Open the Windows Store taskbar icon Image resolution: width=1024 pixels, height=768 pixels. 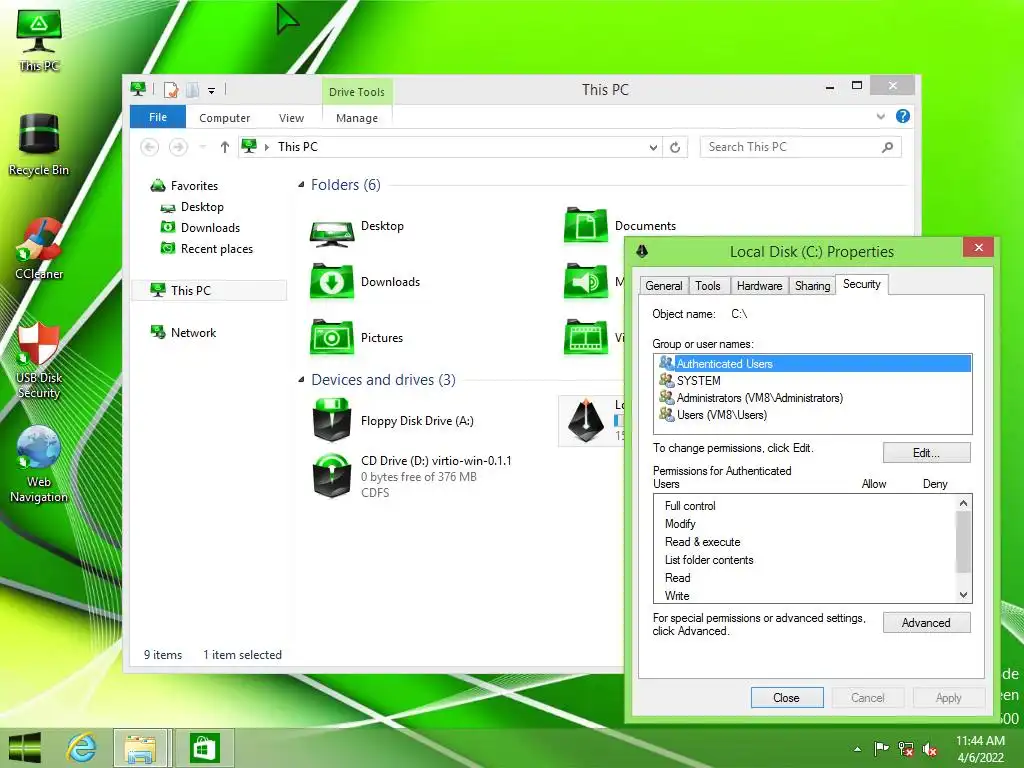click(x=204, y=748)
